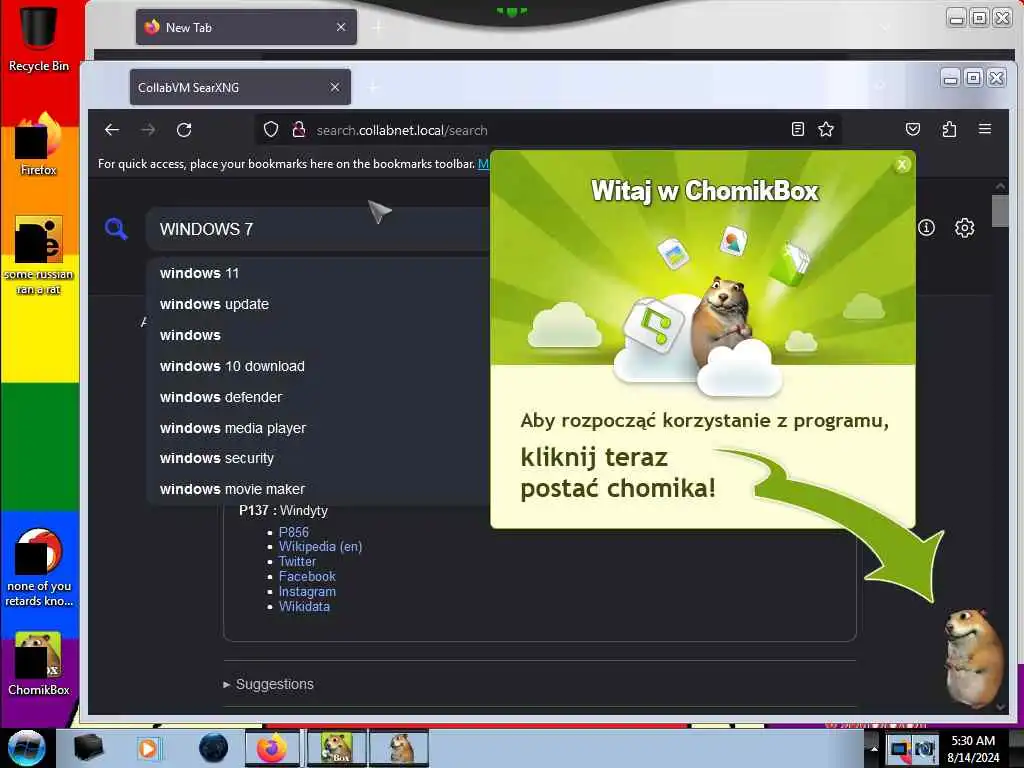1024x768 pixels.
Task: Choose the 'windows security' suggestion
Action: click(x=319, y=458)
